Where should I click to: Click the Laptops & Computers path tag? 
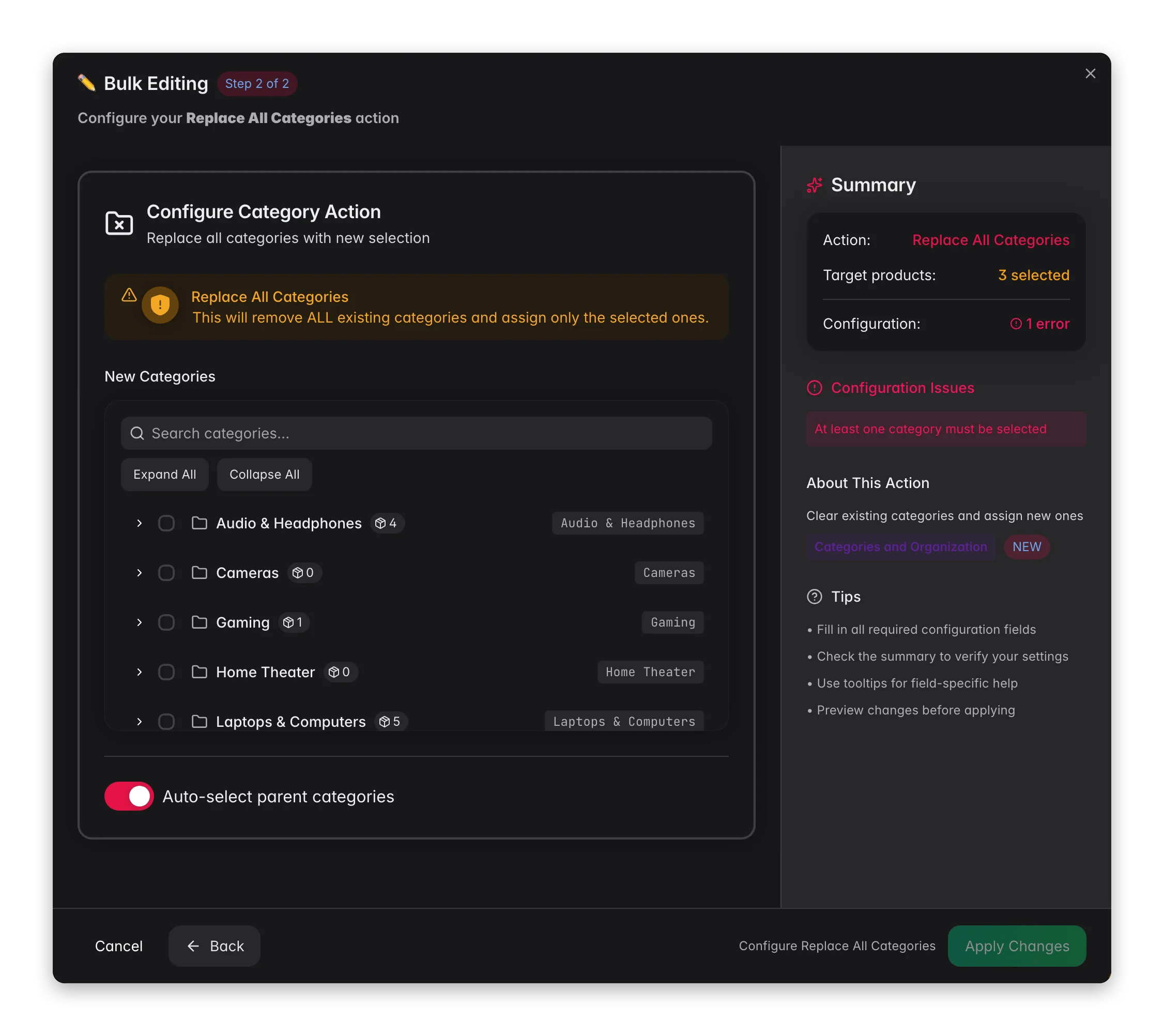[624, 722]
